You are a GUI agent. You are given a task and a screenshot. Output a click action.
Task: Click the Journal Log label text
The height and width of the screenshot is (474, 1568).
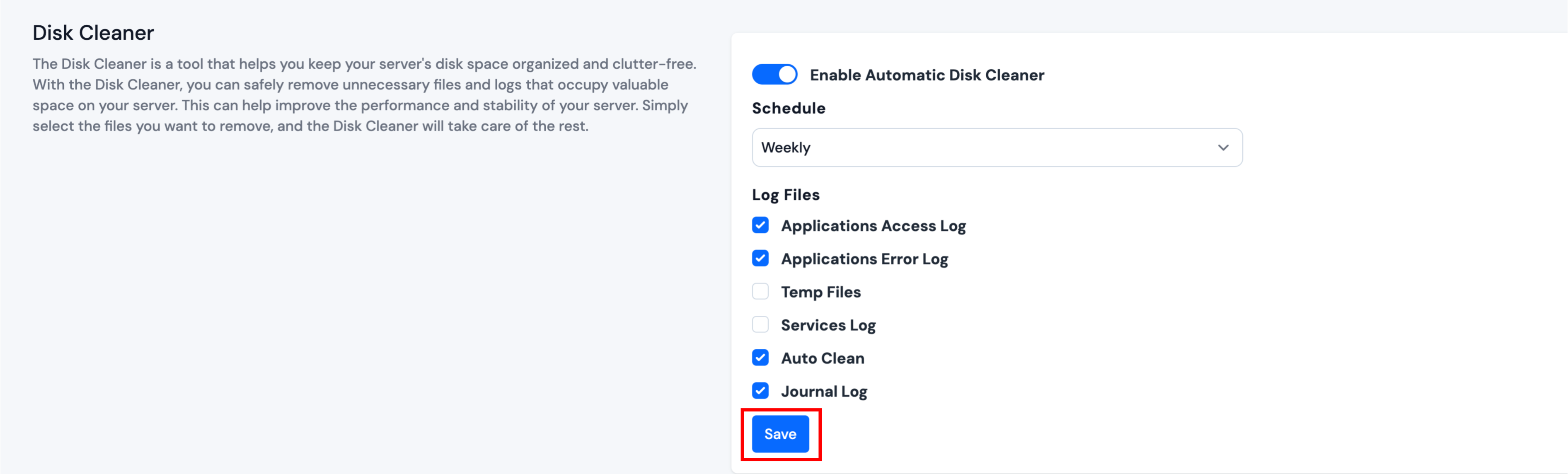[823, 392]
